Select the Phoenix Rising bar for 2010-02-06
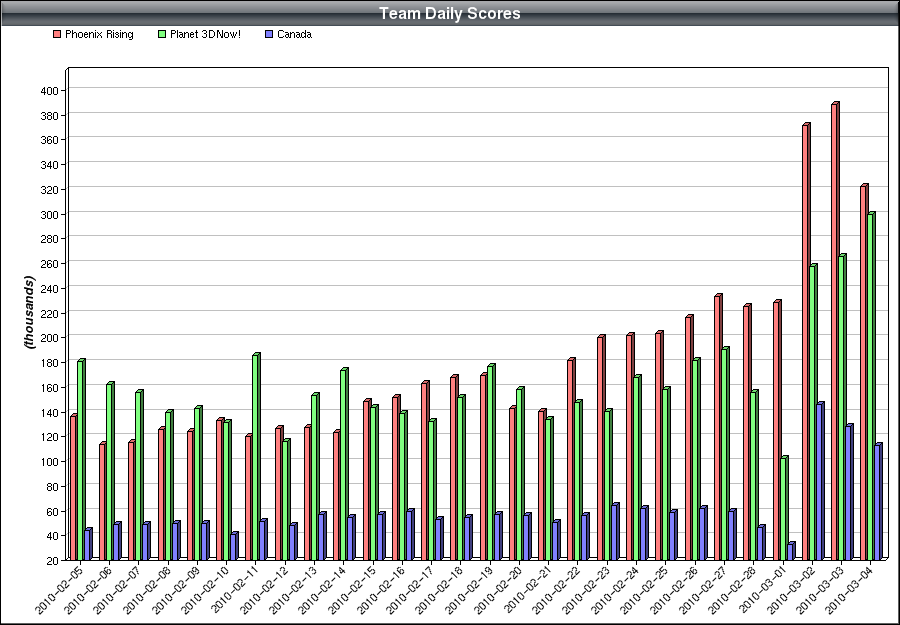The height and width of the screenshot is (625, 900). pyautogui.click(x=103, y=502)
